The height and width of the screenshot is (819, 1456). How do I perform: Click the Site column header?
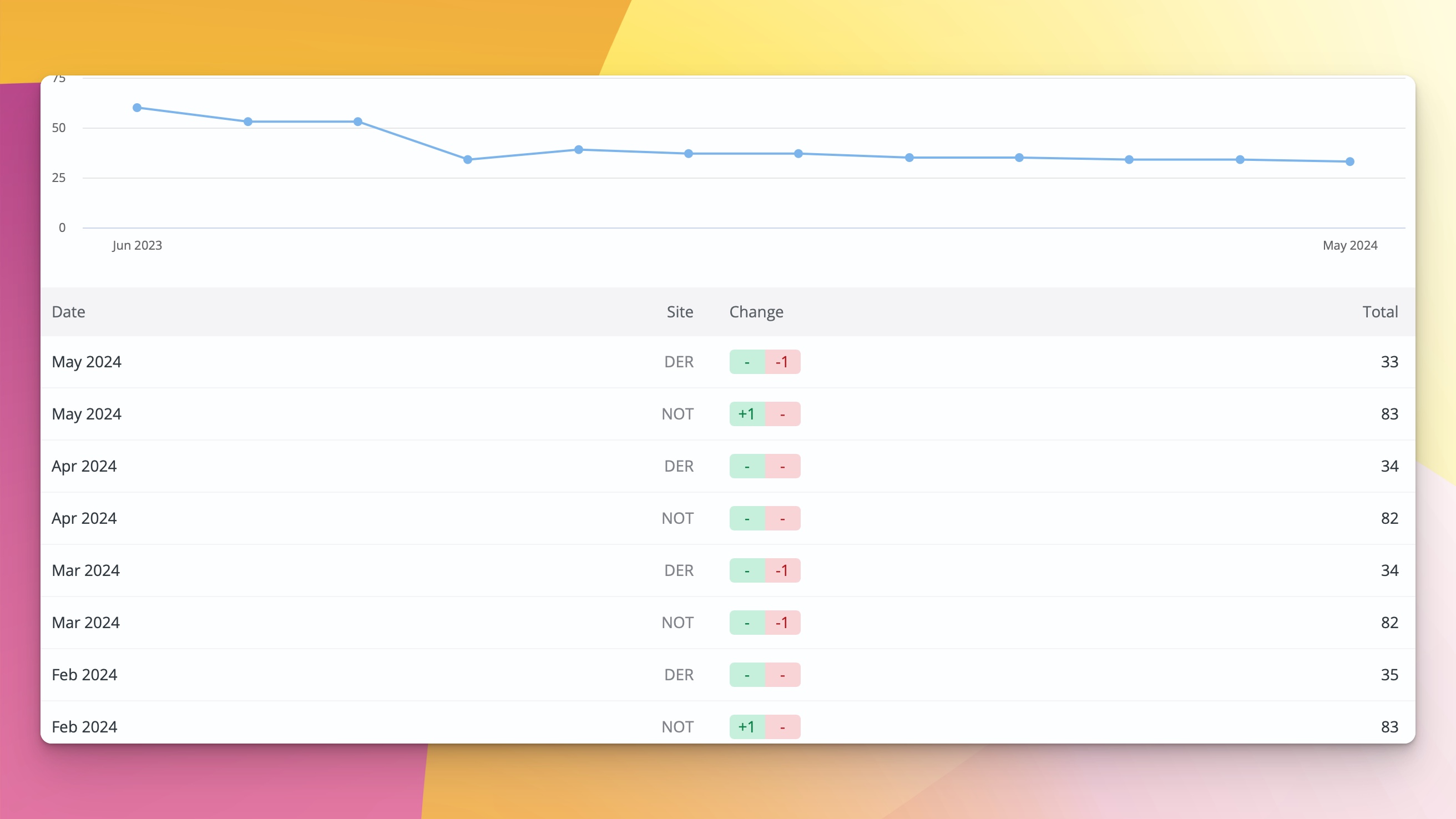click(679, 311)
